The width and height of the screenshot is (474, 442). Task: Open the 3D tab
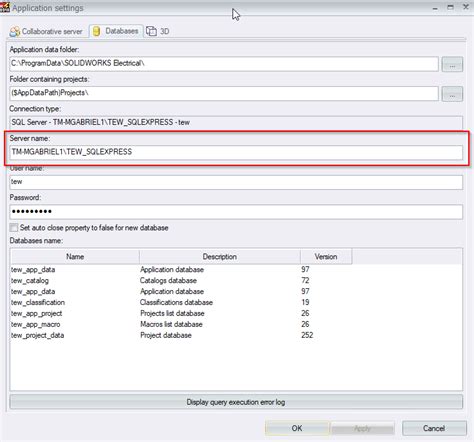[x=158, y=31]
